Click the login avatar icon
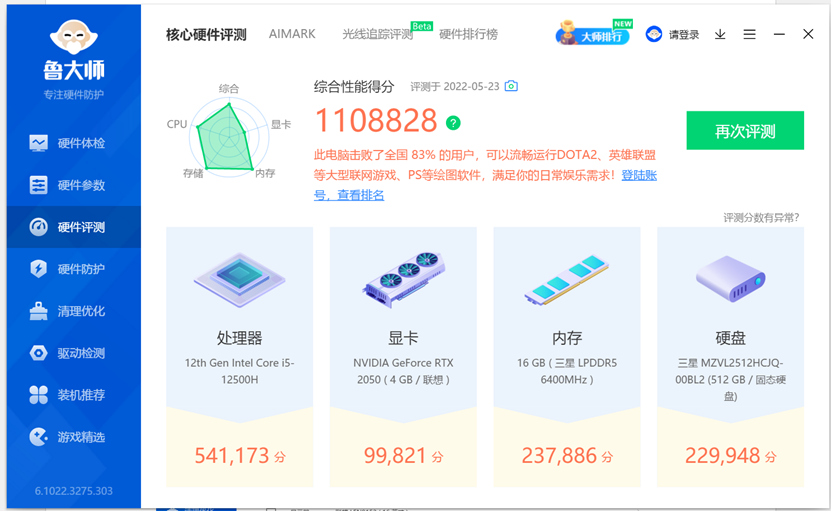The image size is (831, 511). 654,34
